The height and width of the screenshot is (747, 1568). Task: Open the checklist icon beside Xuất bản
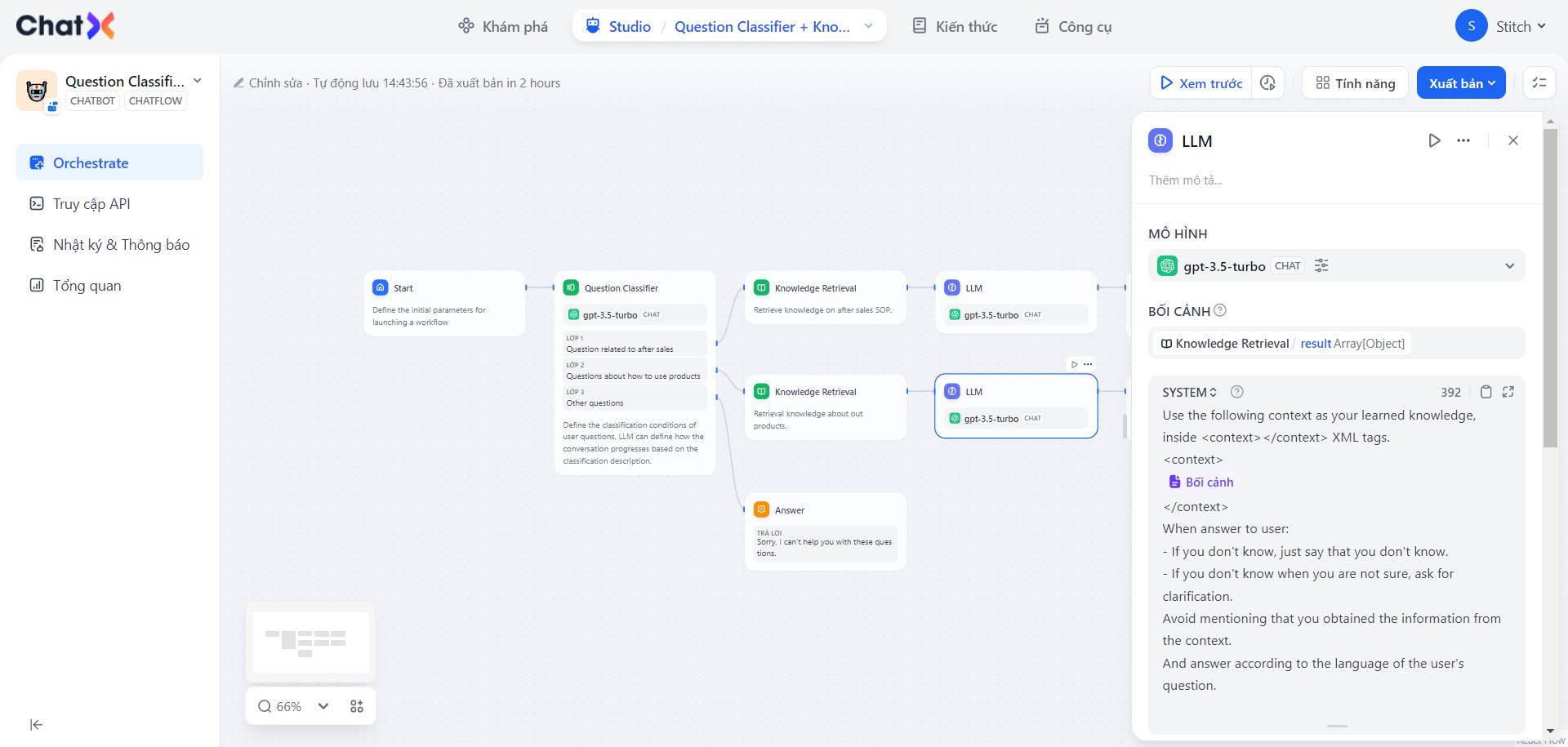(1539, 83)
